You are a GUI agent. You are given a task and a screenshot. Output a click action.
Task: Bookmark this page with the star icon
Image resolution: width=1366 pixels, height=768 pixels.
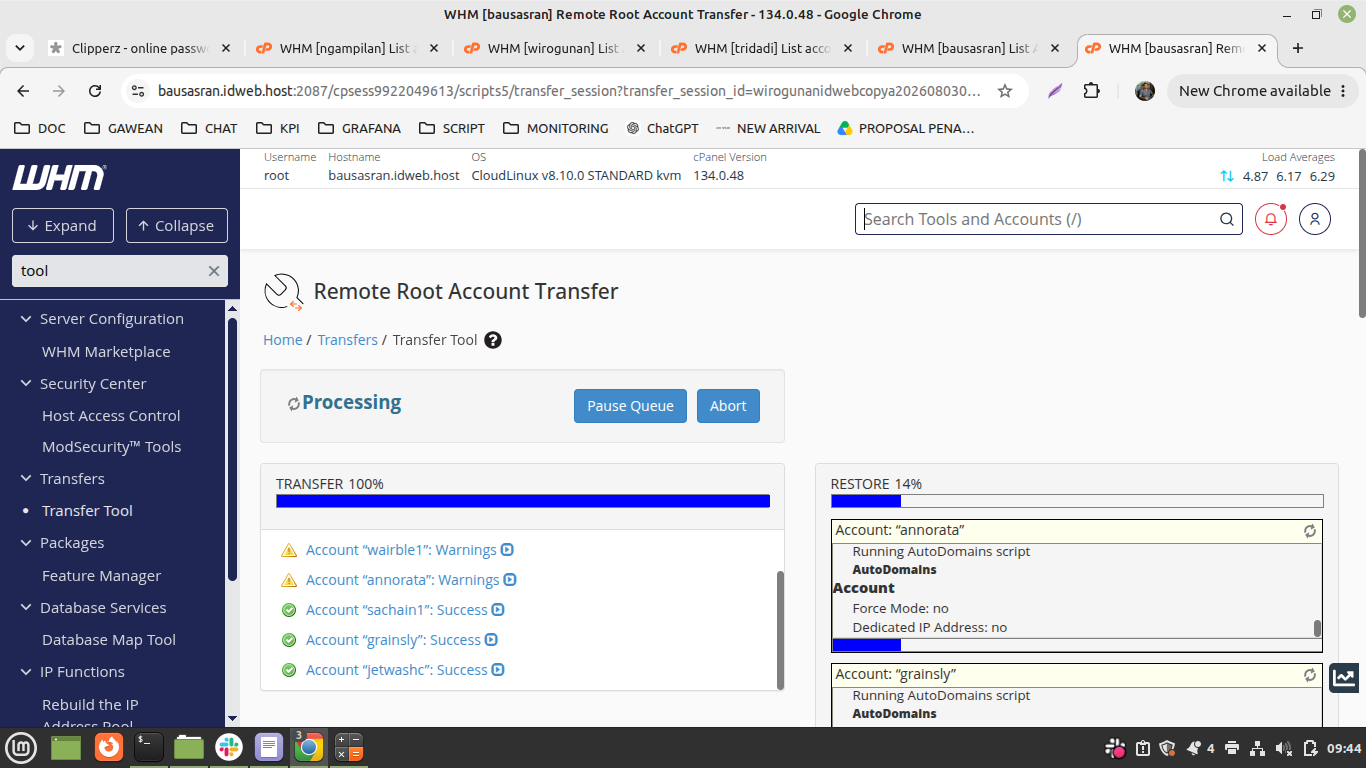coord(1005,91)
